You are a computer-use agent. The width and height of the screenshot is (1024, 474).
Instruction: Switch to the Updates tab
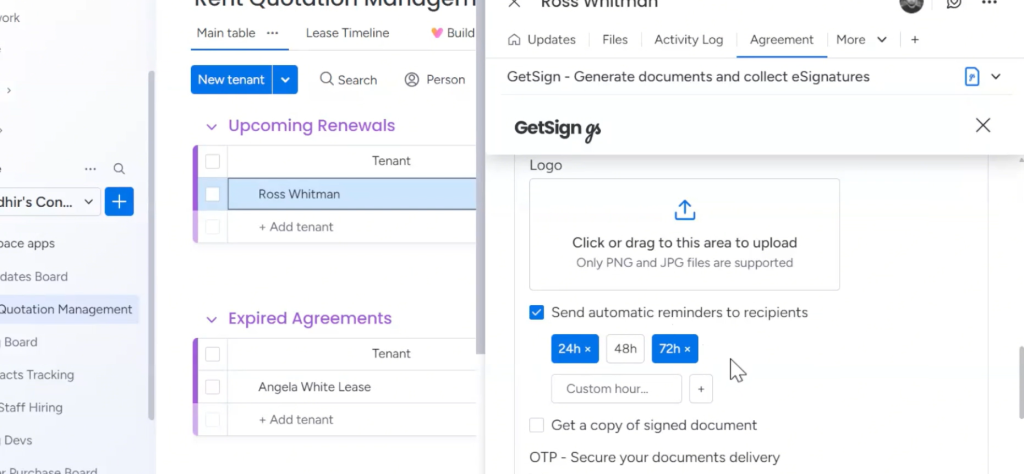click(x=542, y=40)
